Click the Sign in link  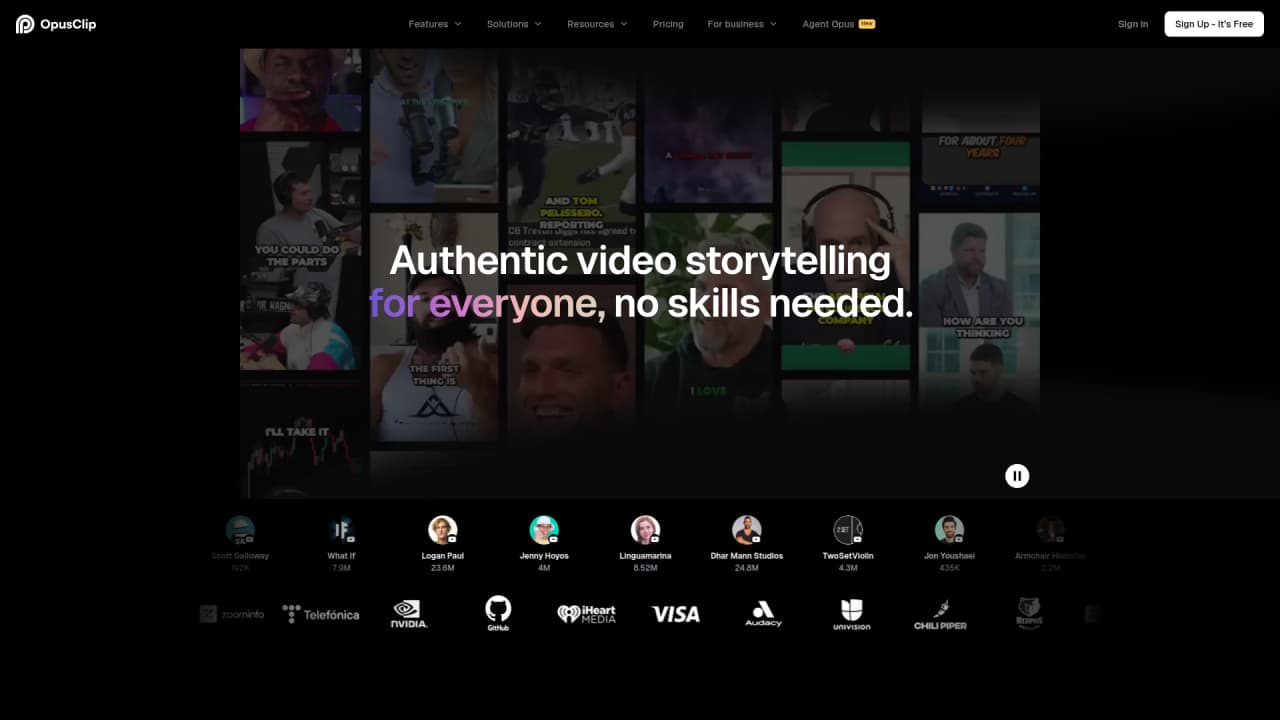(x=1133, y=24)
